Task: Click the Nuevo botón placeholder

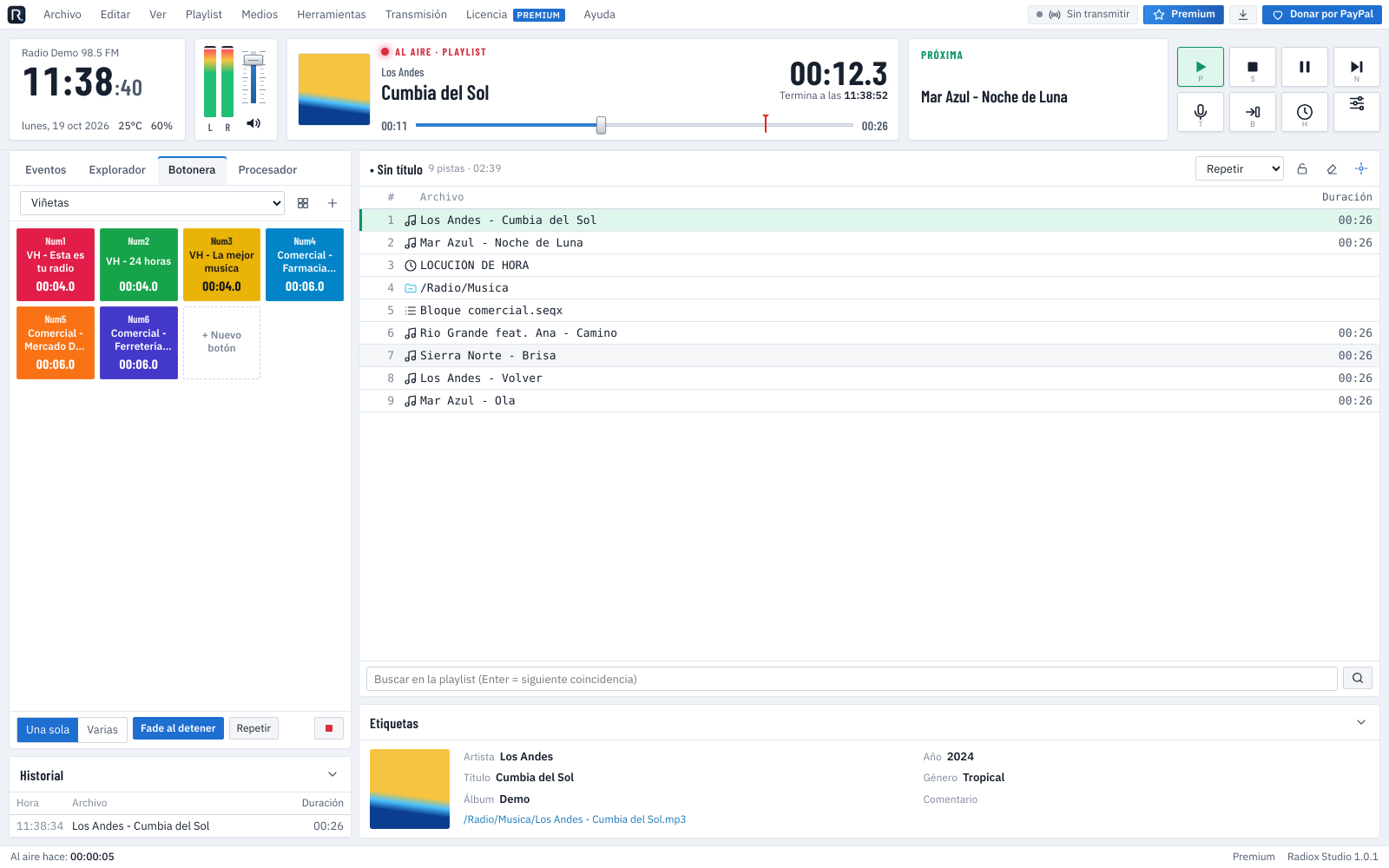Action: click(x=221, y=342)
